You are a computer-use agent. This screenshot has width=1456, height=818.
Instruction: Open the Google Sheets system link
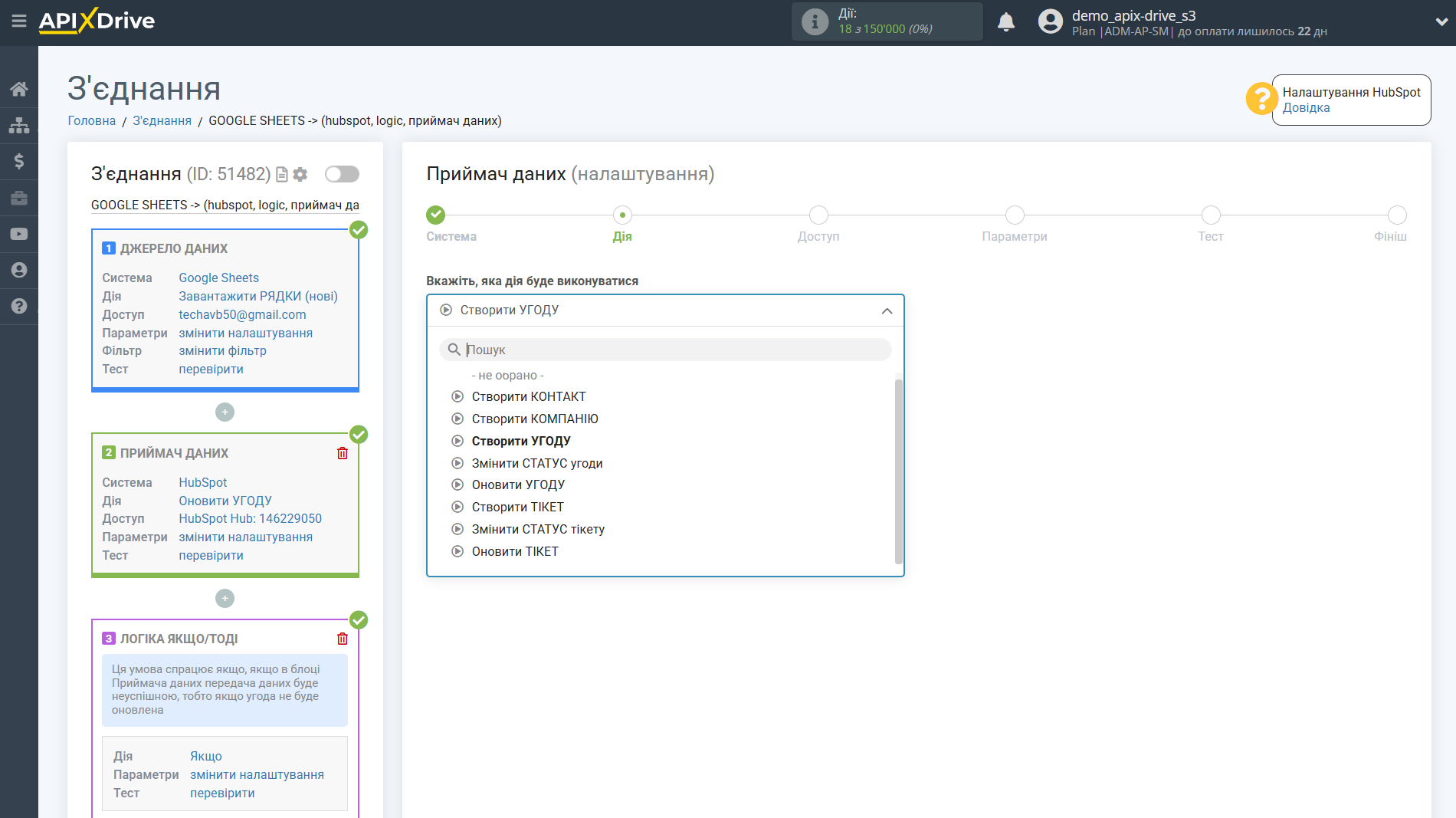[218, 278]
